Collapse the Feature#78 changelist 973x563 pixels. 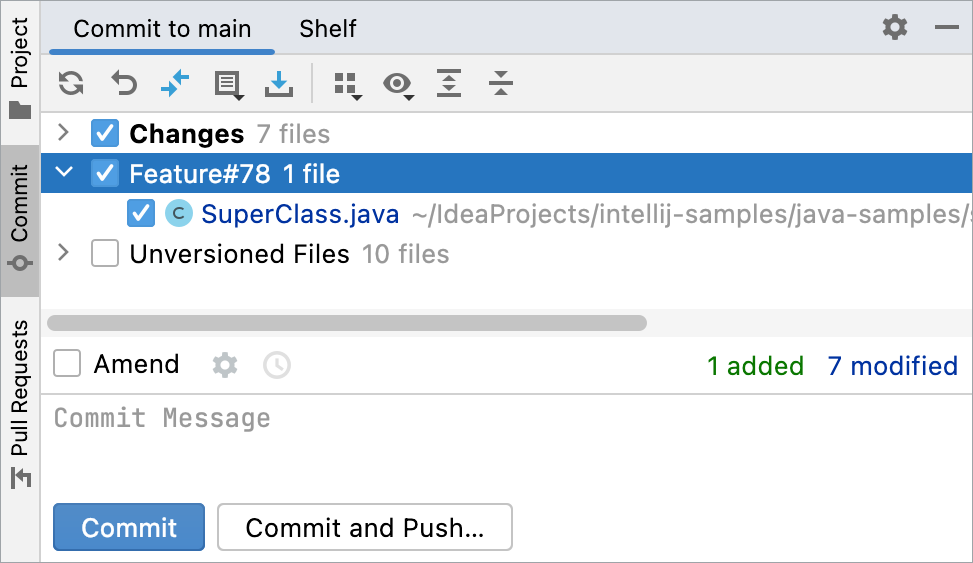click(64, 172)
